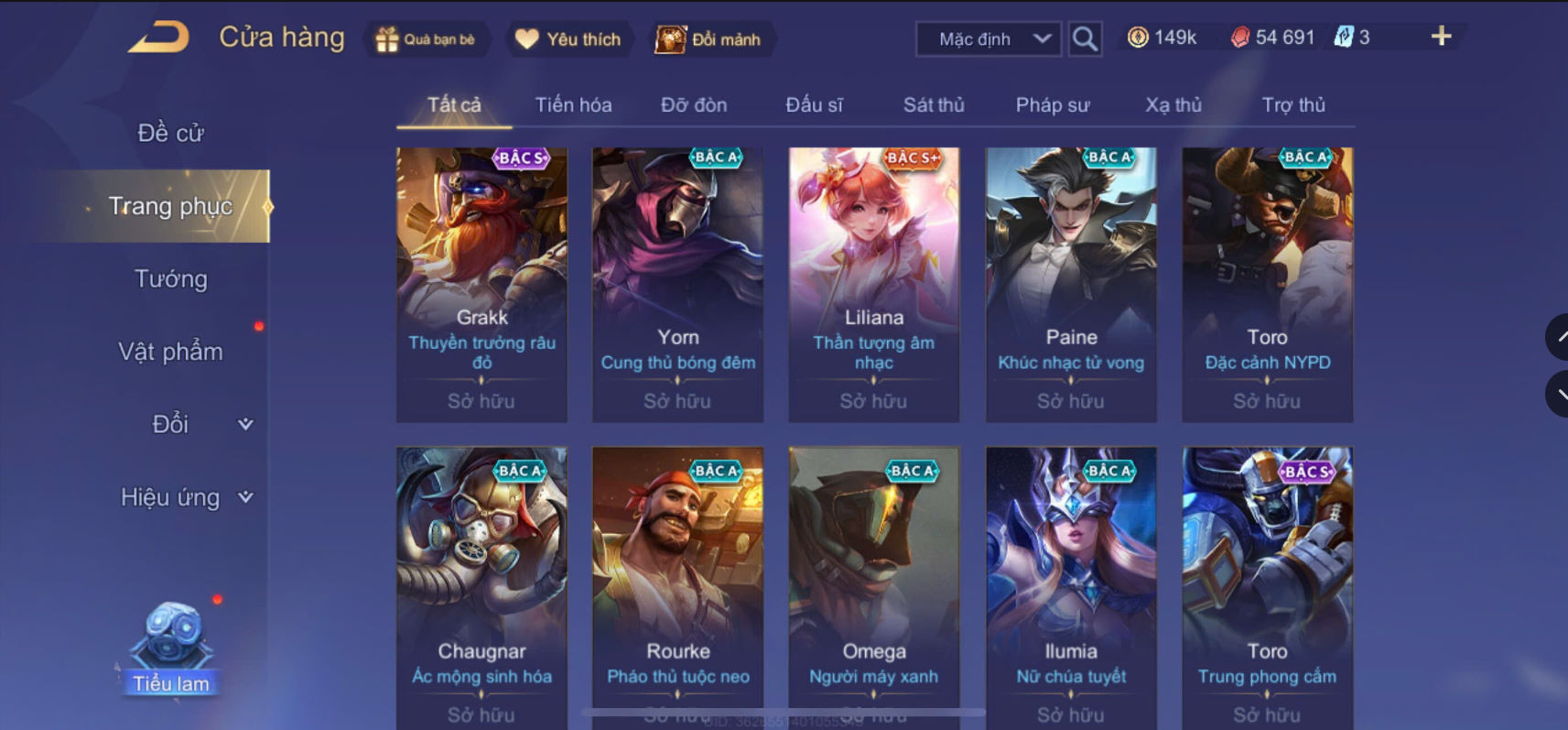Expand the Hiệu ứng sidebar submenu
Screen dimensions: 1568x730
click(245, 497)
